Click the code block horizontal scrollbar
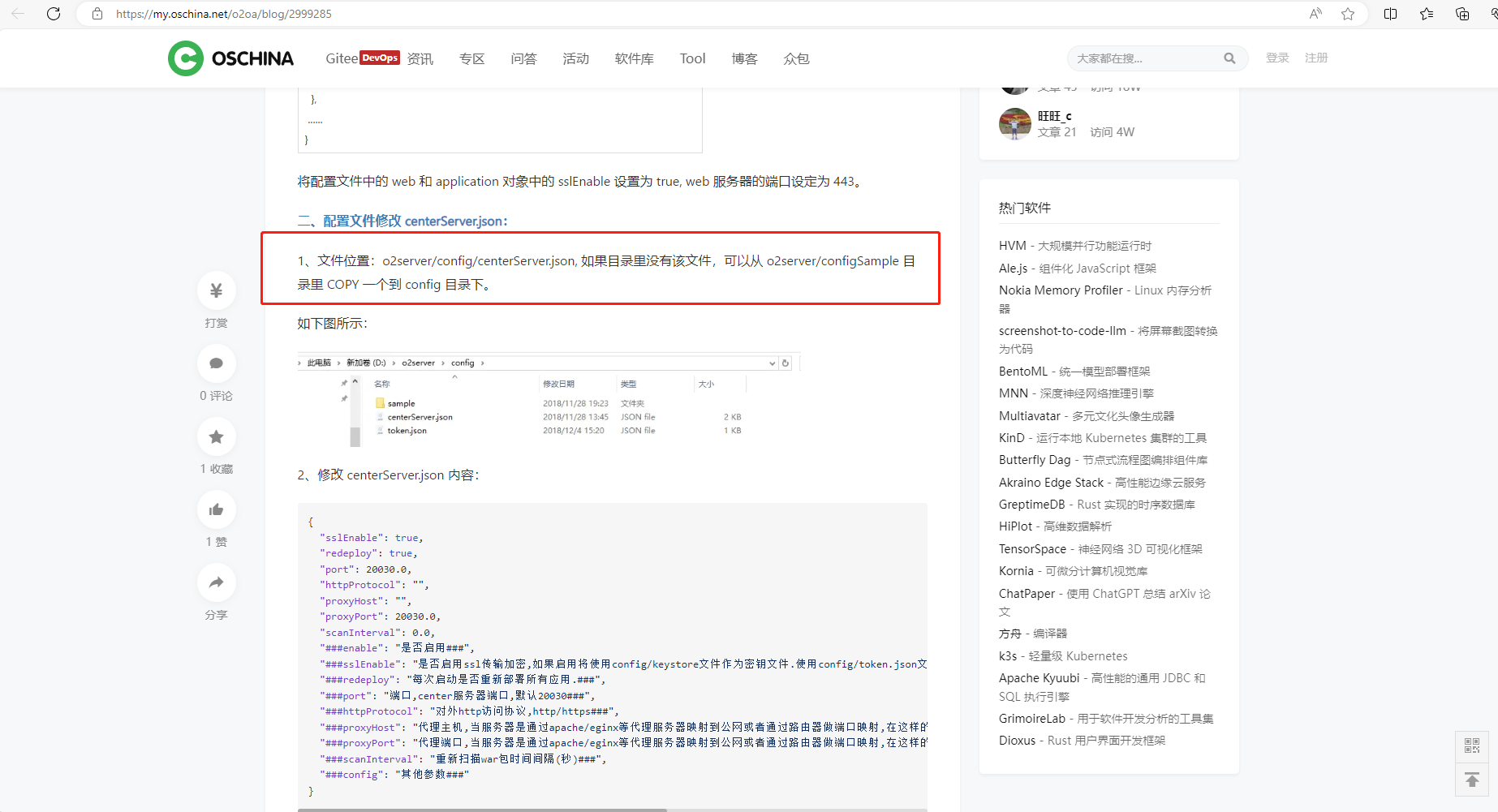The image size is (1498, 812). [482, 809]
